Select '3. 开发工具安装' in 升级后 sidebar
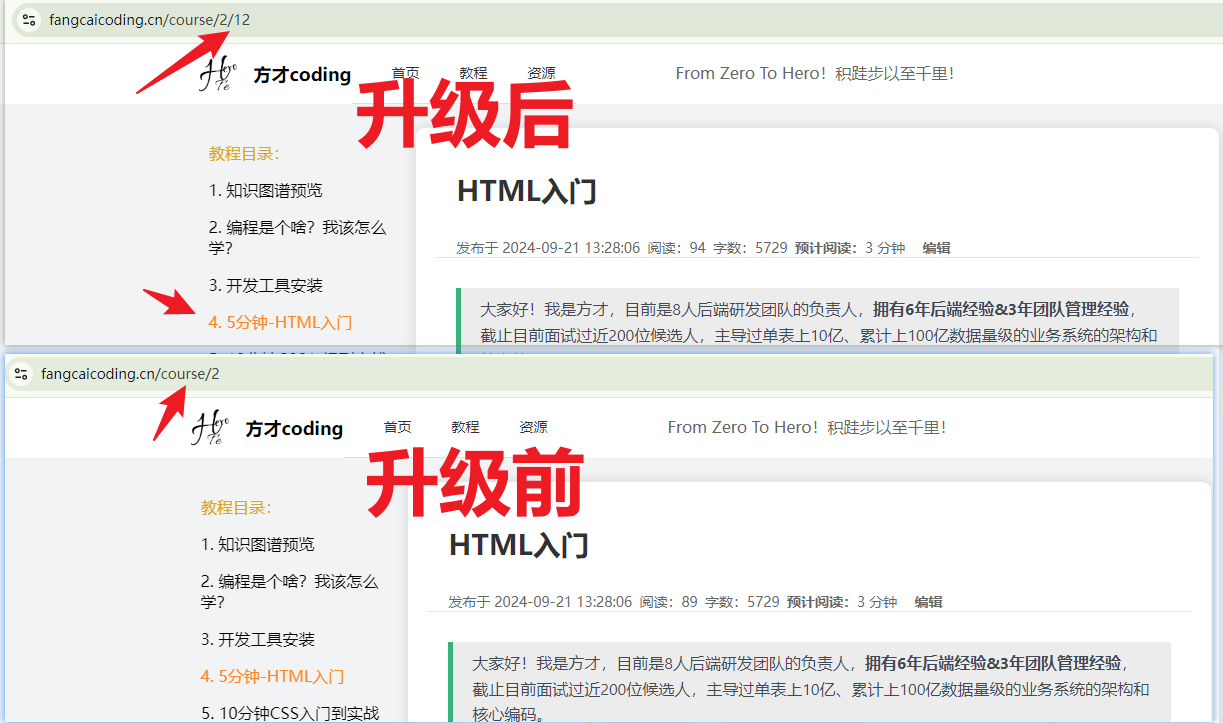This screenshot has width=1223, height=723. tap(266, 285)
